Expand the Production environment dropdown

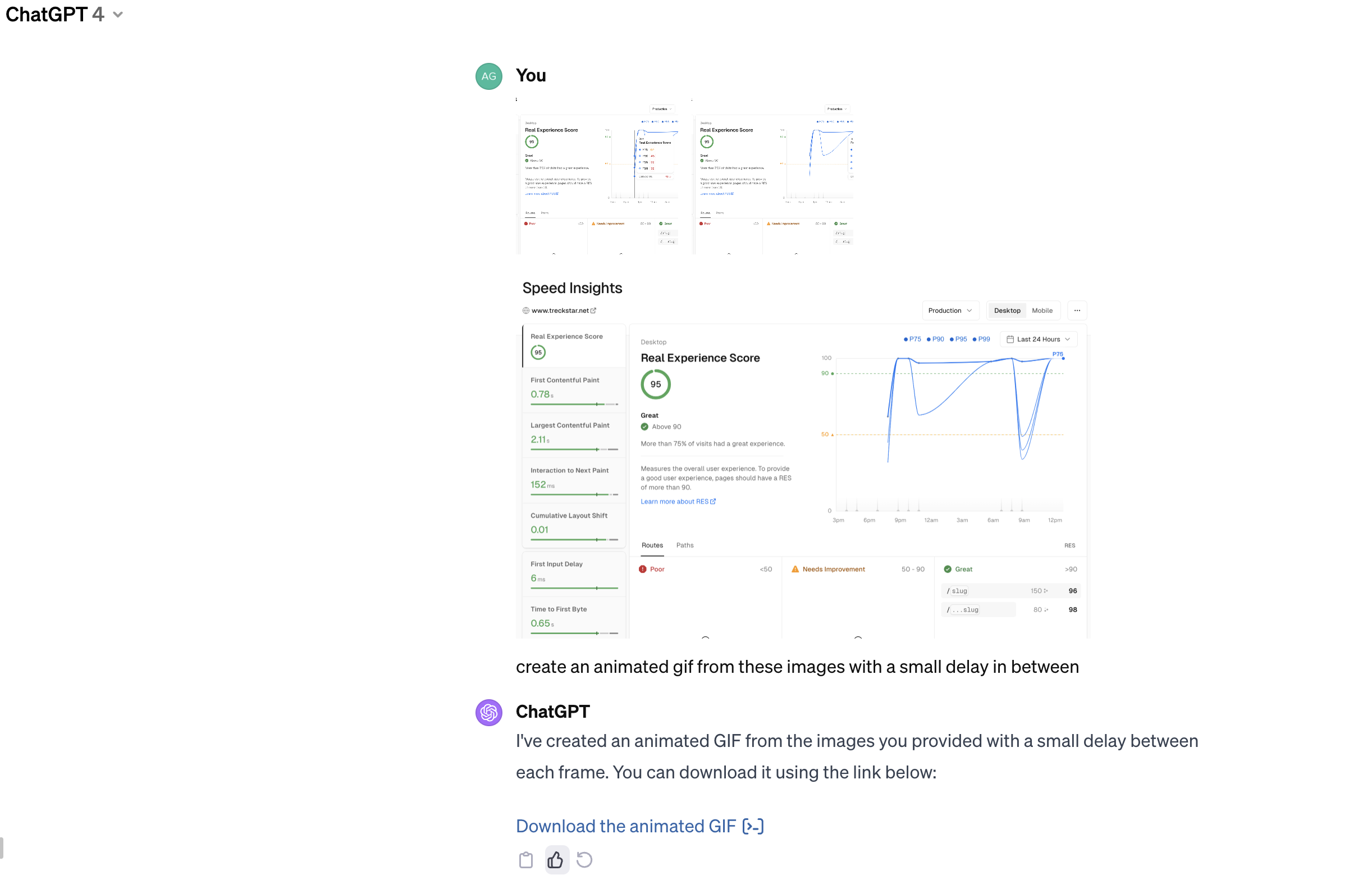point(950,311)
